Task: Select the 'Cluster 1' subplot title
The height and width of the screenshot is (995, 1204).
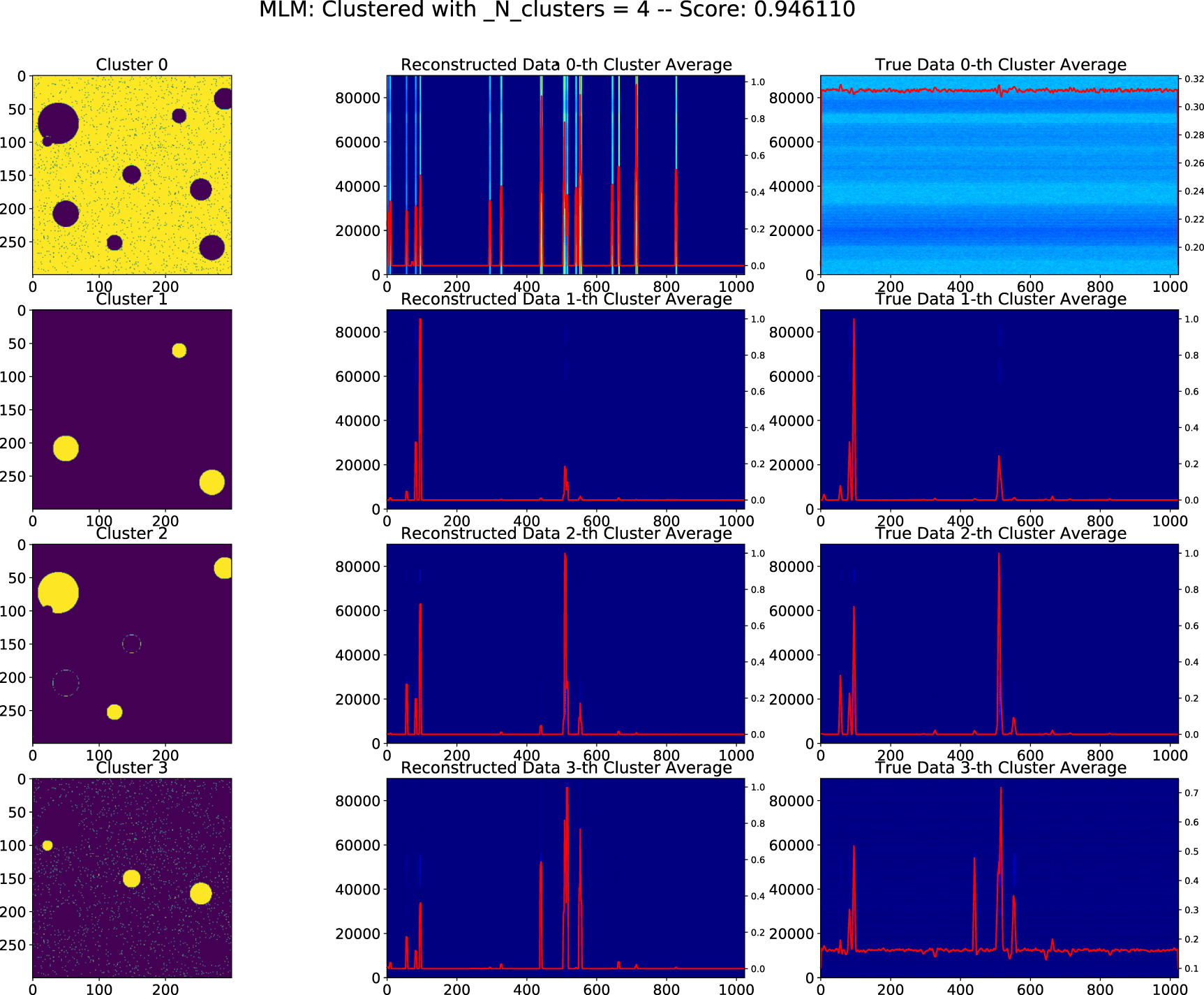Action: pyautogui.click(x=132, y=299)
